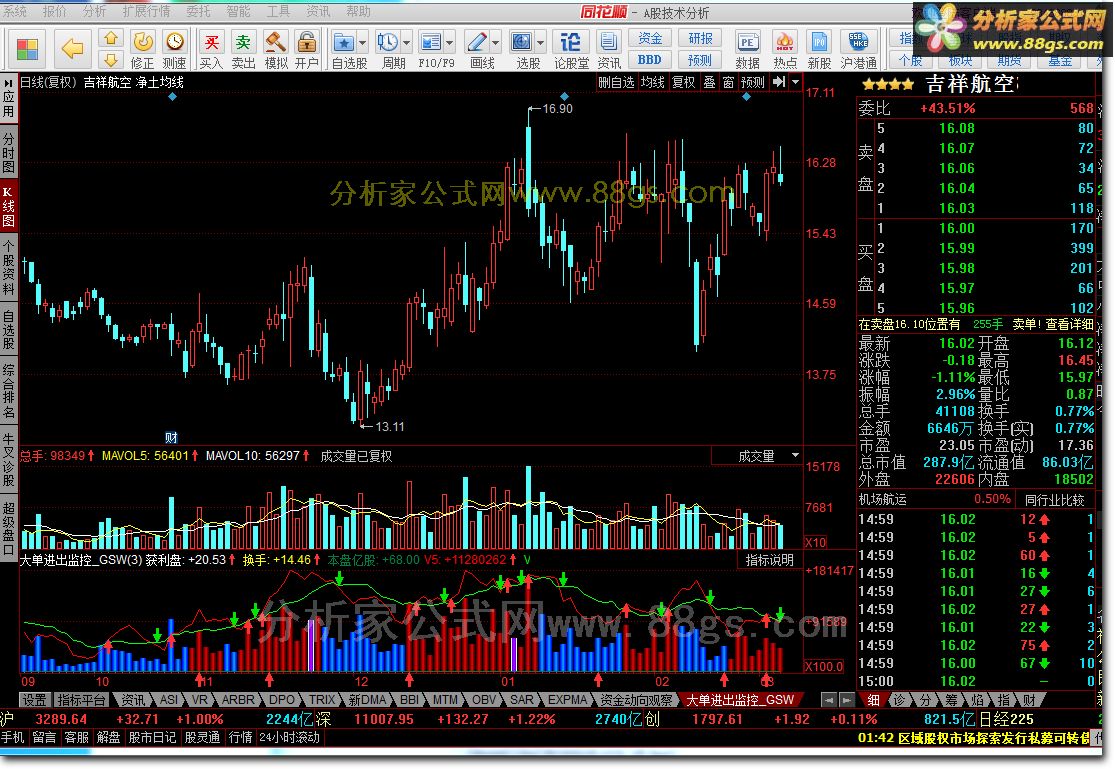Open the 测速 speed test tool
The height and width of the screenshot is (769, 1115).
click(x=174, y=49)
